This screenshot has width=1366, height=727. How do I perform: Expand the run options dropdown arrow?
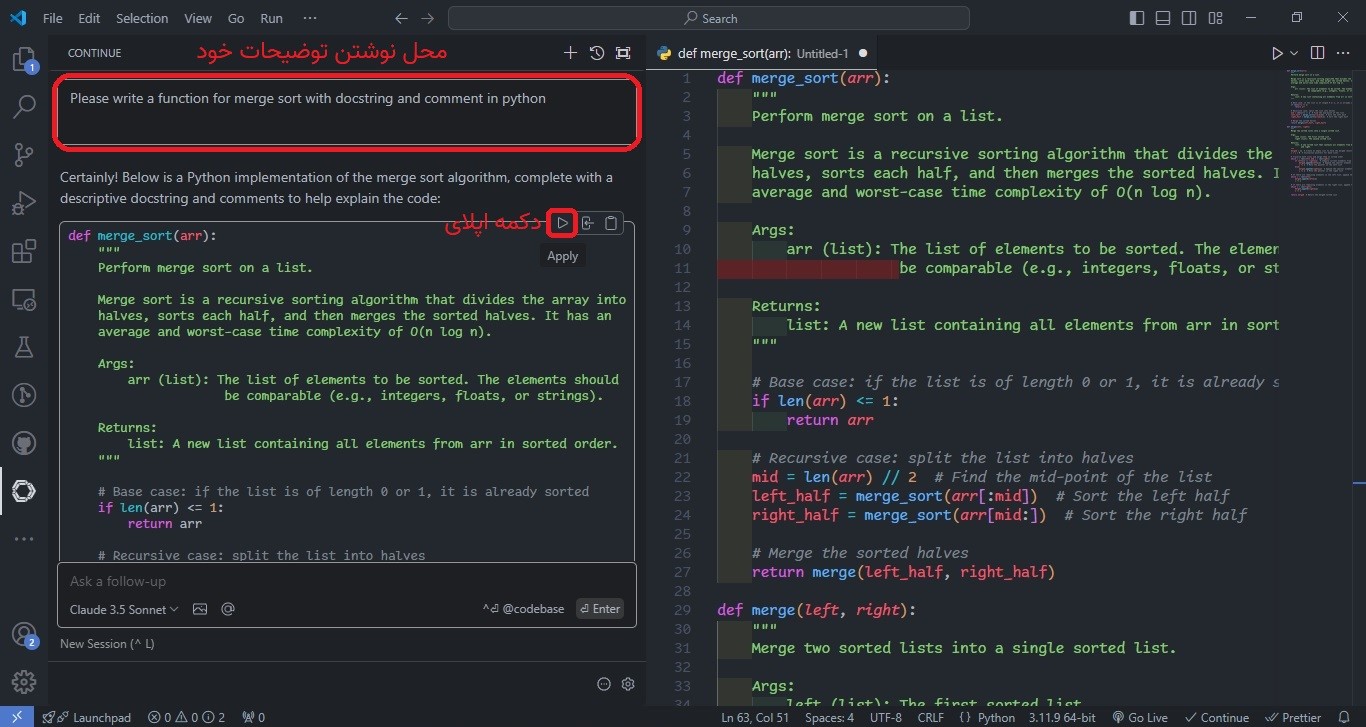click(x=1294, y=53)
